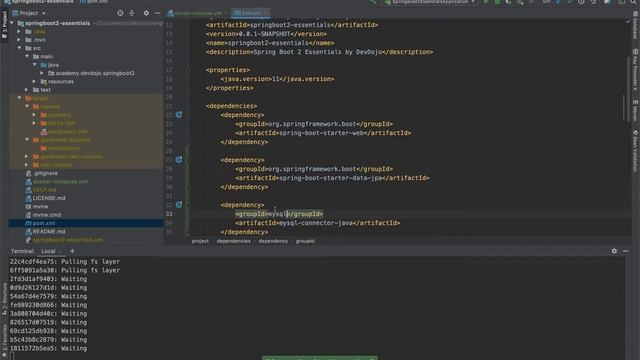Open the Database tool window tab

636,26
